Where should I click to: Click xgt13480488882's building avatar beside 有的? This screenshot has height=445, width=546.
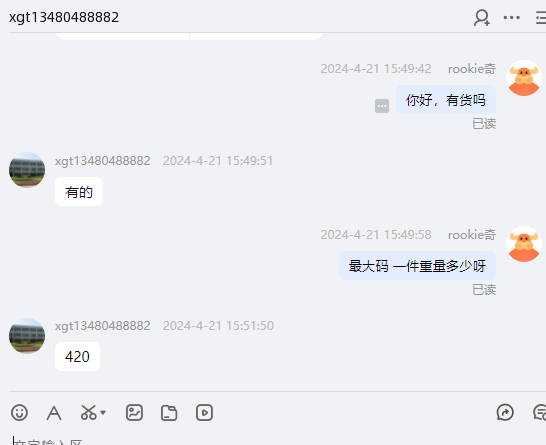pyautogui.click(x=27, y=170)
